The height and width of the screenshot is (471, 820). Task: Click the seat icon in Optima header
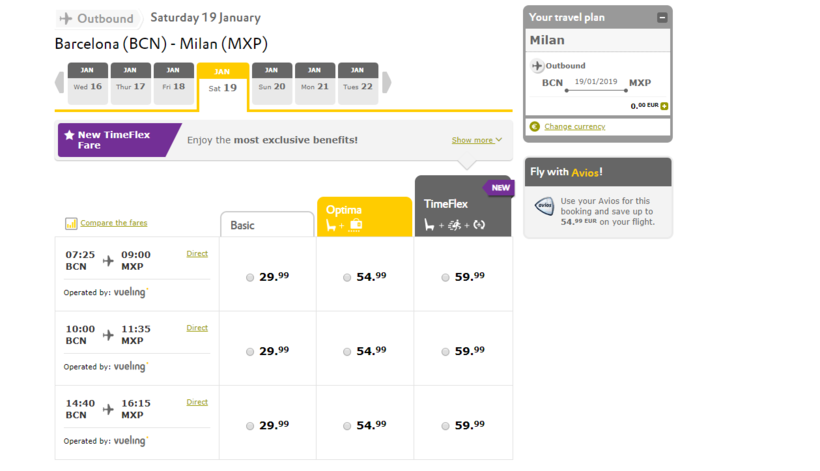[331, 225]
